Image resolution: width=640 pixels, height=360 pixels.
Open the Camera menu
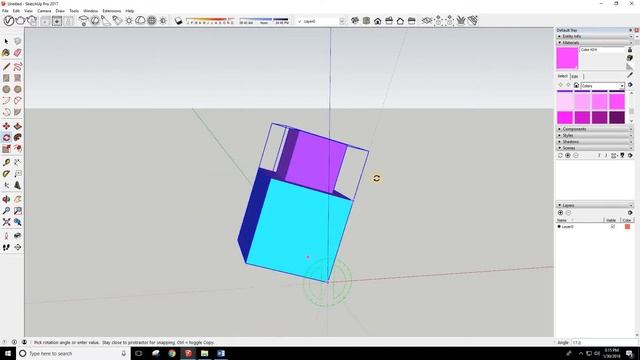click(x=44, y=11)
